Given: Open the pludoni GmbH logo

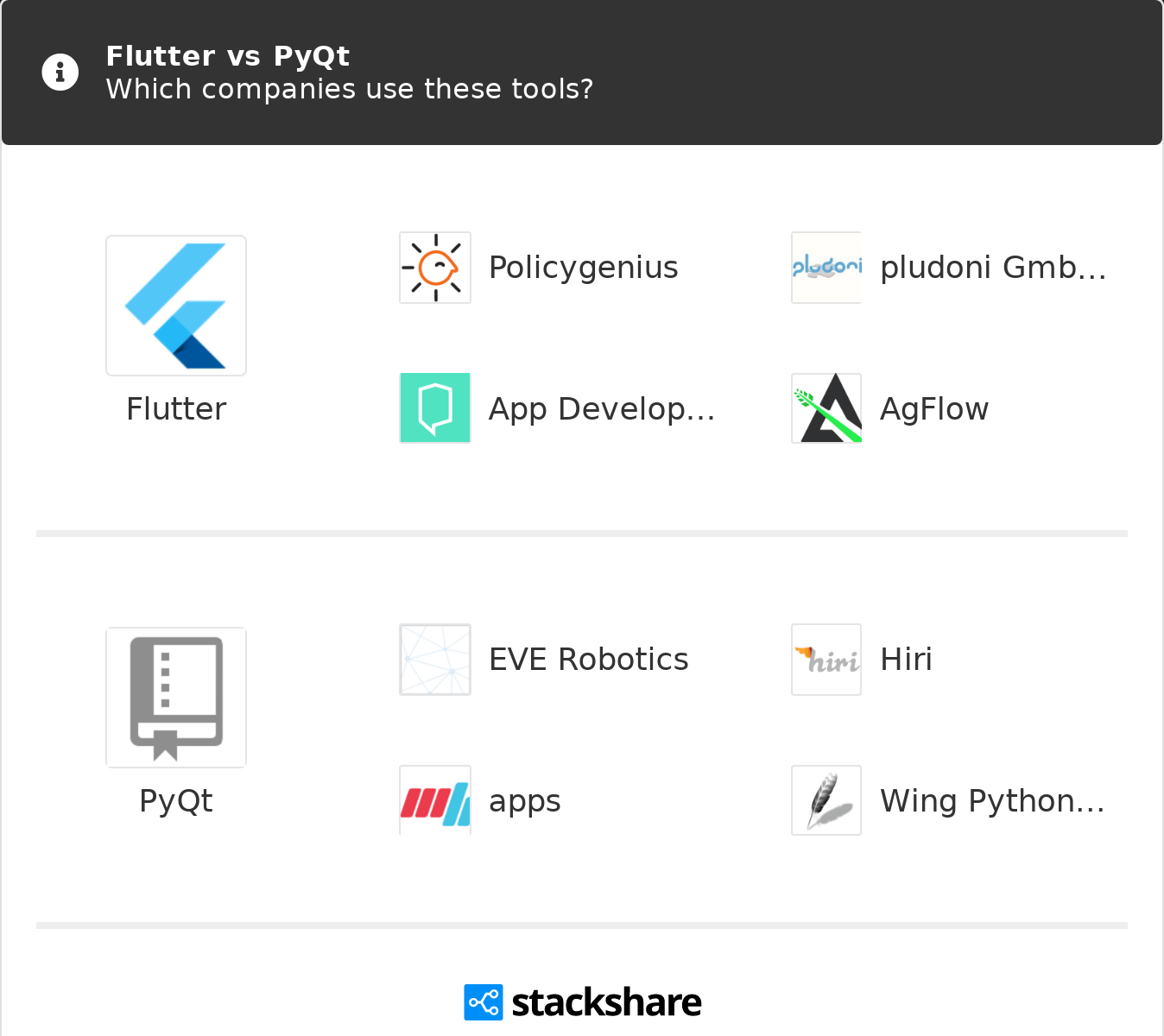Looking at the screenshot, I should 826,268.
